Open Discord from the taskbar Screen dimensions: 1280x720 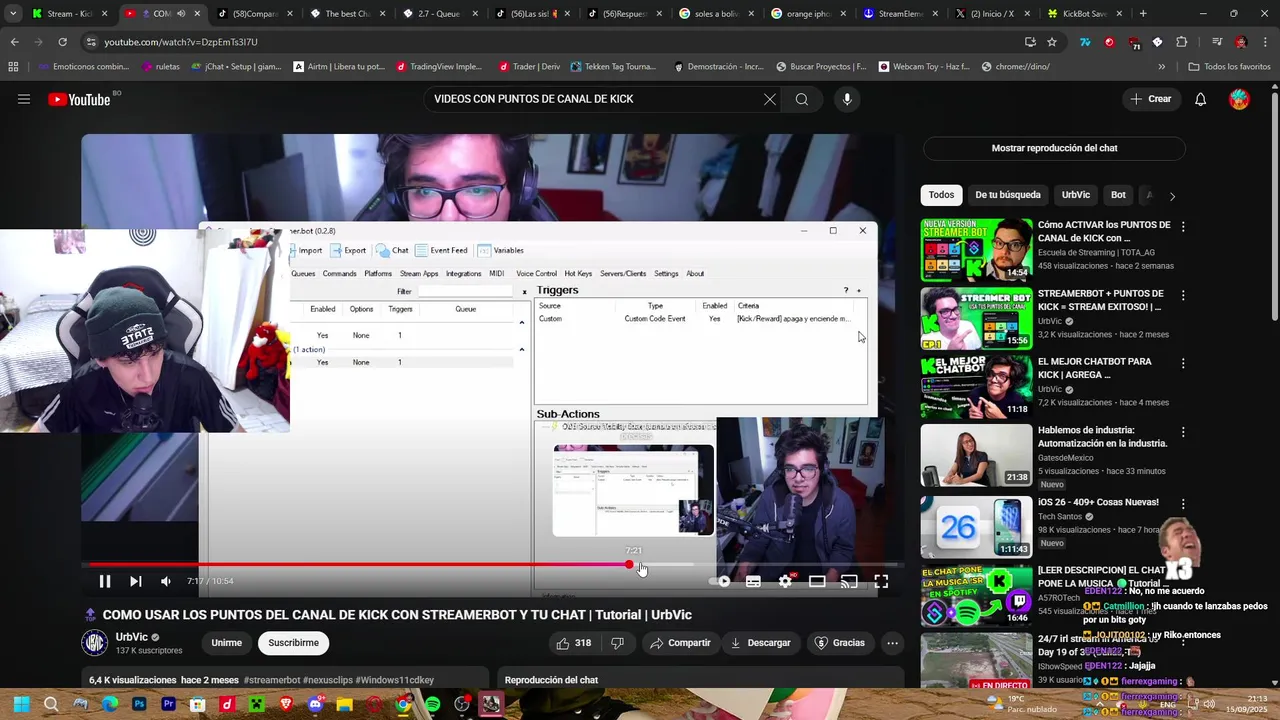(316, 704)
